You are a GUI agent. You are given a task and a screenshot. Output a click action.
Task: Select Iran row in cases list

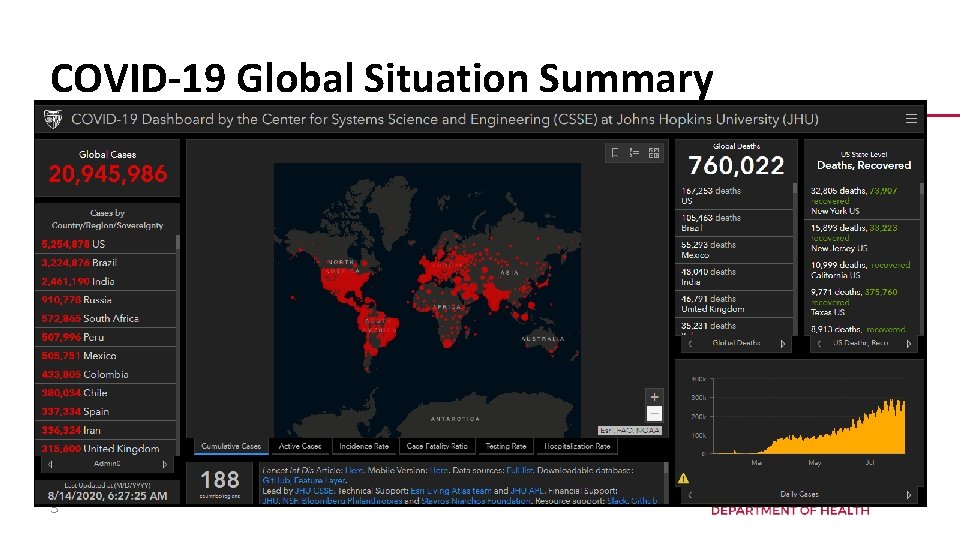107,430
